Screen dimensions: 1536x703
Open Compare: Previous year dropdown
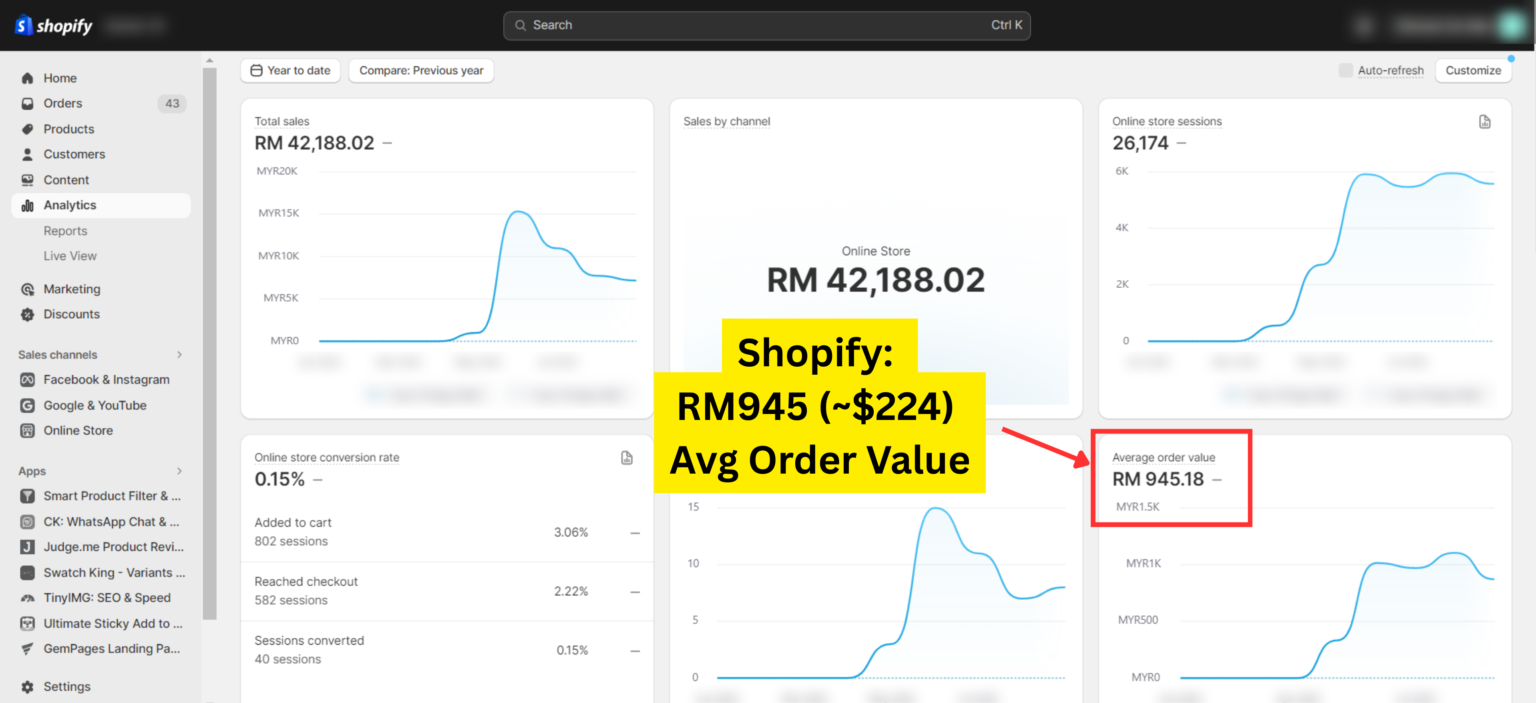(x=421, y=71)
